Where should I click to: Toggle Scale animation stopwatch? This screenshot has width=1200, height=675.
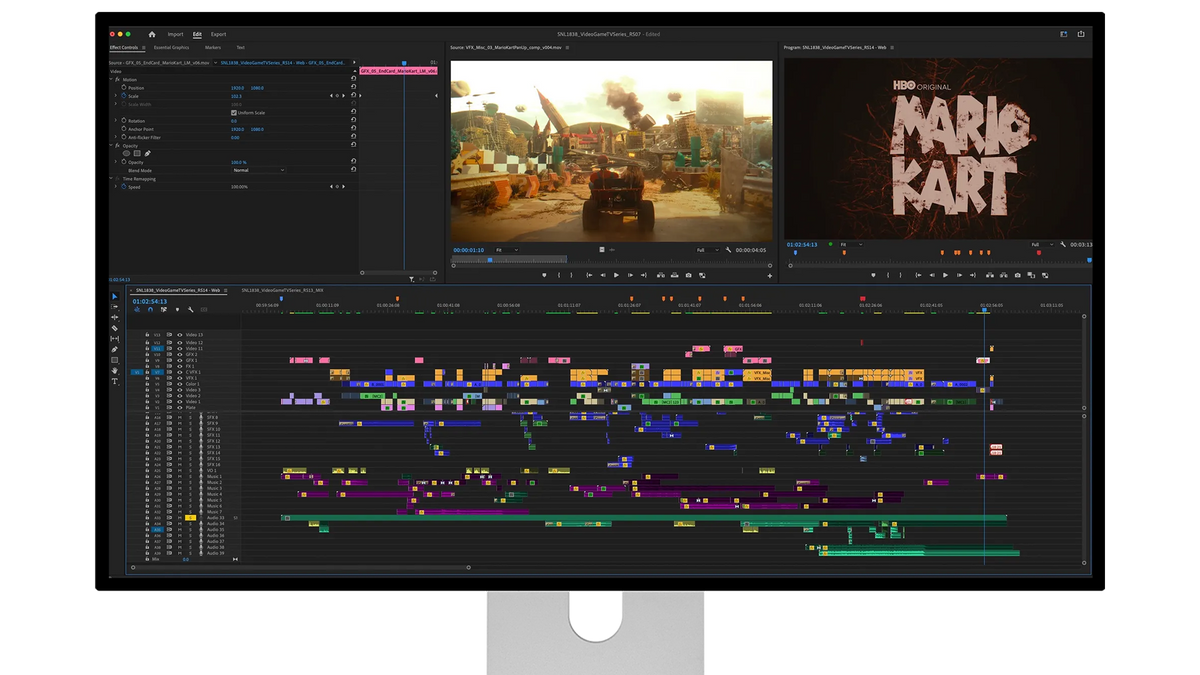[x=124, y=96]
